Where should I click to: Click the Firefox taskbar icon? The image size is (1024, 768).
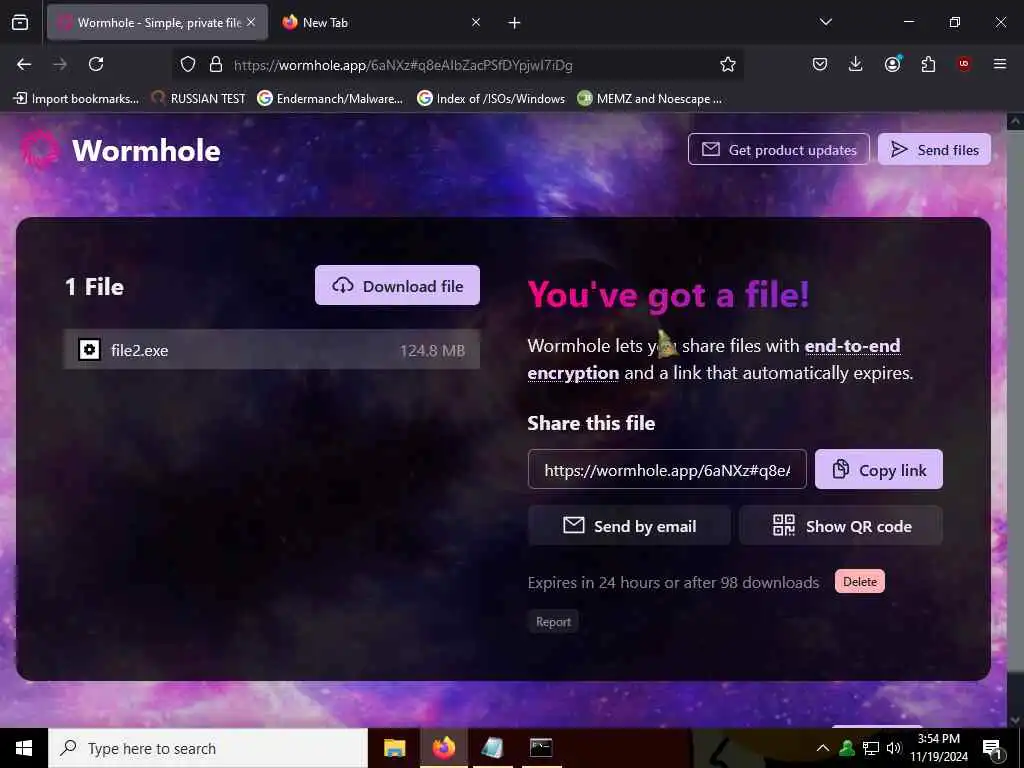tap(443, 748)
